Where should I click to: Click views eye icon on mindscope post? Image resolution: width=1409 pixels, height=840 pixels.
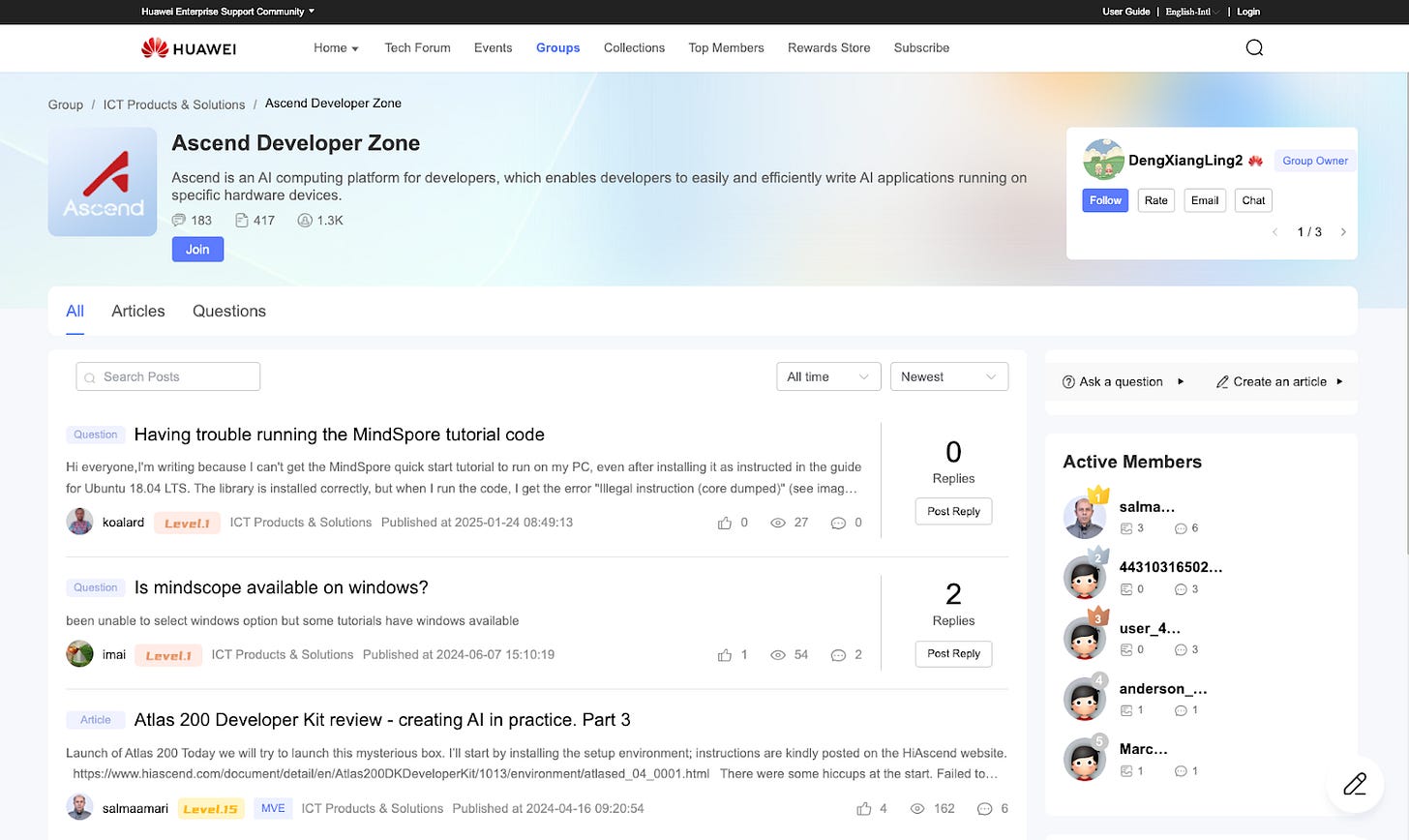point(777,655)
